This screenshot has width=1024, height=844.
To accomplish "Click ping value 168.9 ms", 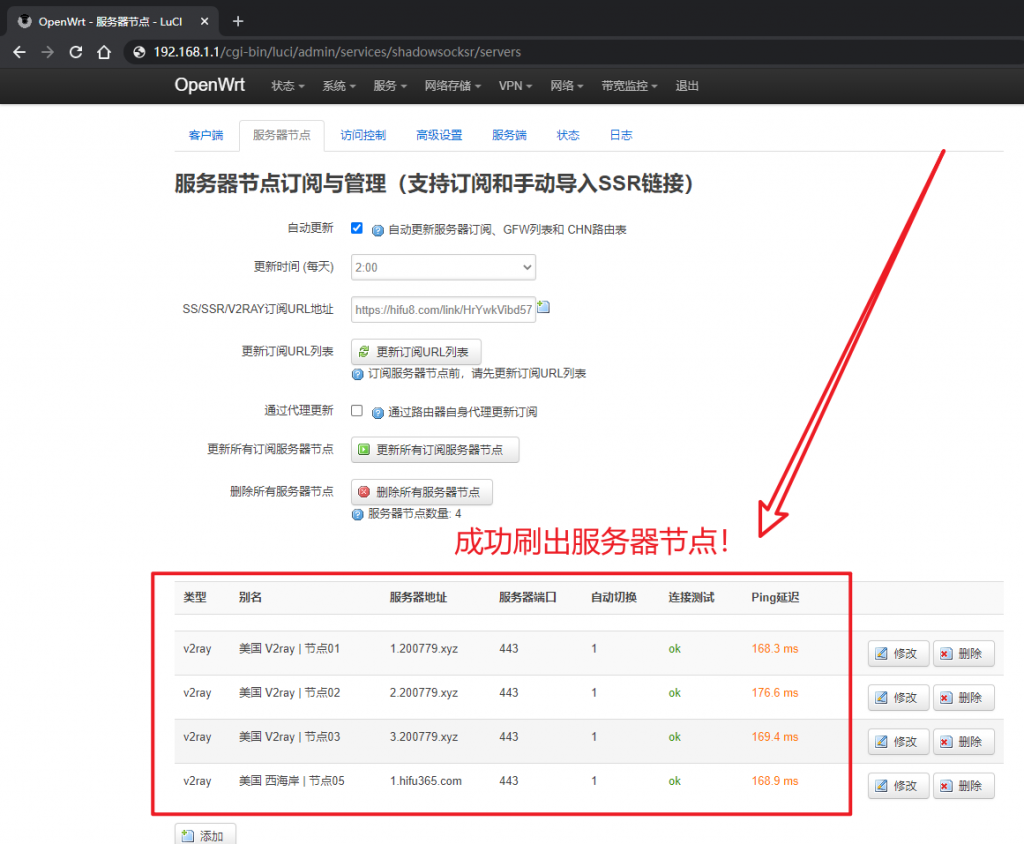I will [775, 781].
